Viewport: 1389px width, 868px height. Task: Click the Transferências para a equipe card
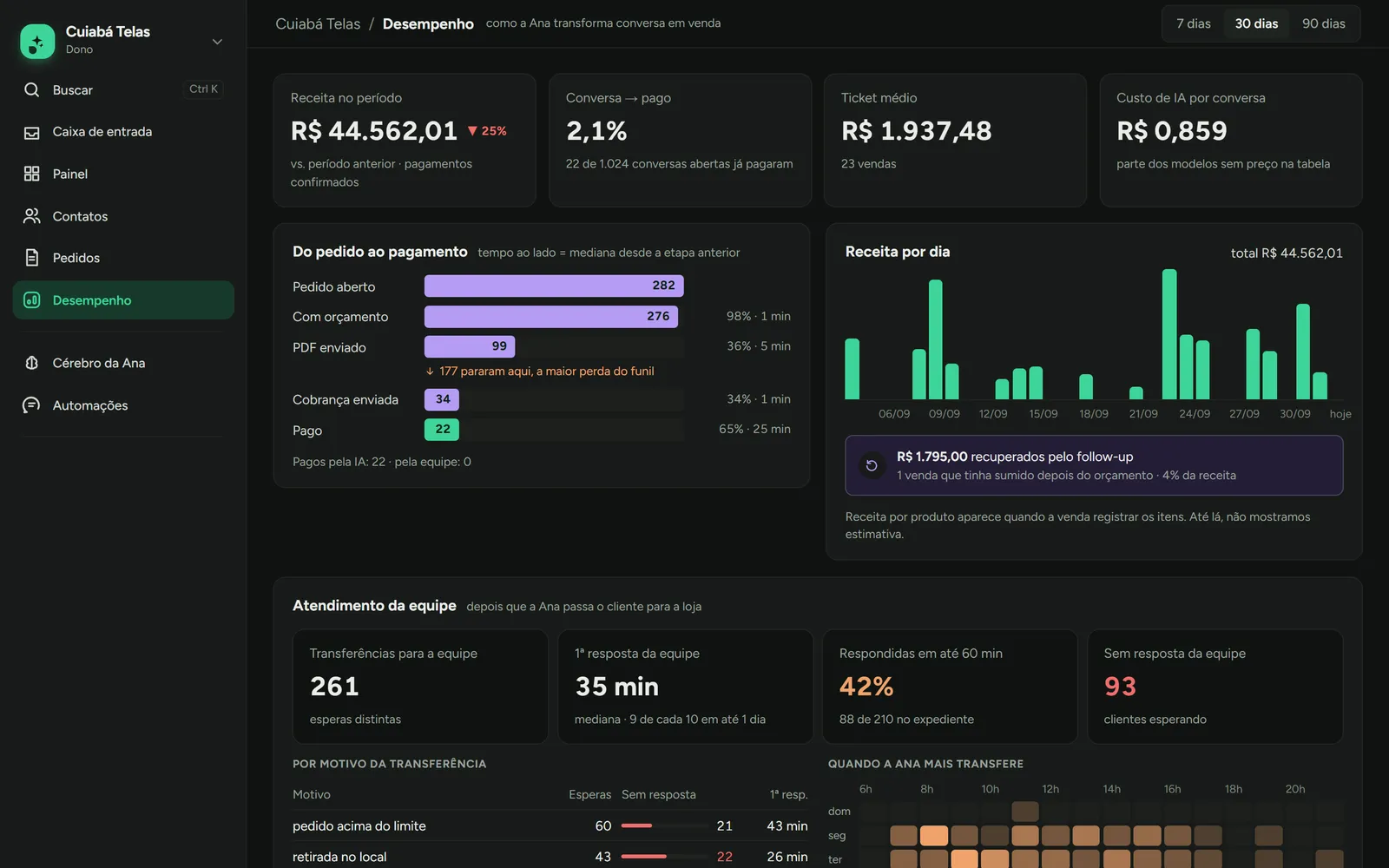click(x=420, y=686)
